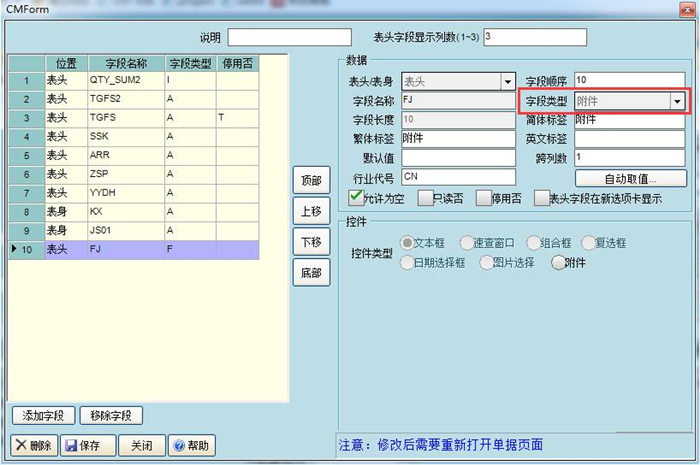Click the 位置 column header
This screenshot has height=465, width=700.
pyautogui.click(x=66, y=63)
